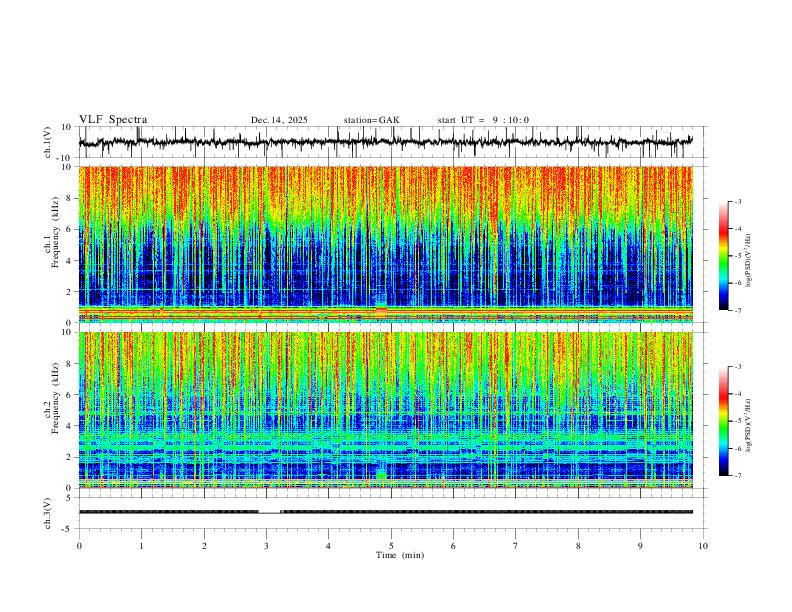Click the red burst near minute 4.8 in ch.1 spectrogram
Image resolution: width=792 pixels, height=612 pixels.
pyautogui.click(x=381, y=311)
